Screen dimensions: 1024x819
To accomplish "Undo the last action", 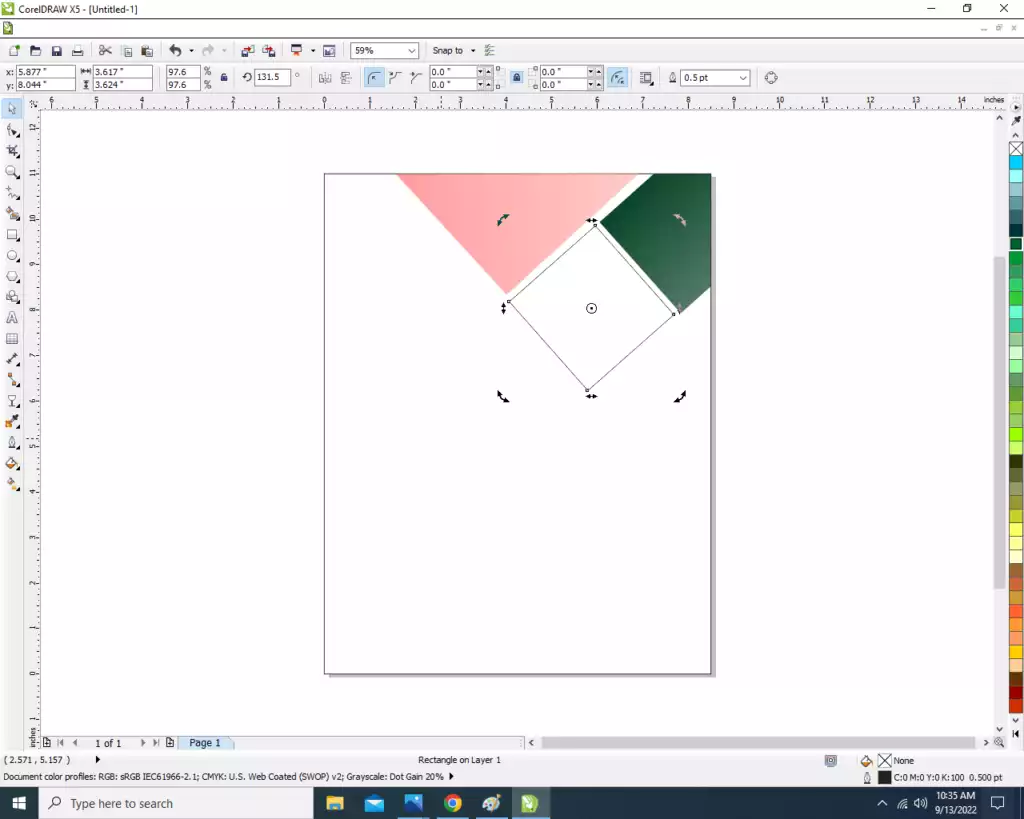I will [175, 51].
